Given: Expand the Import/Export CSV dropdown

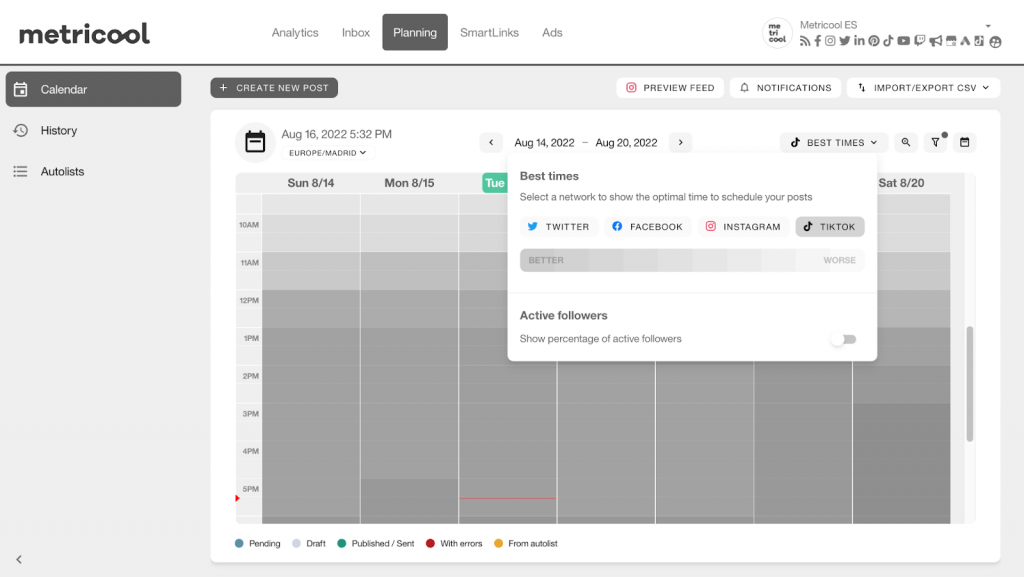Looking at the screenshot, I should pos(923,87).
